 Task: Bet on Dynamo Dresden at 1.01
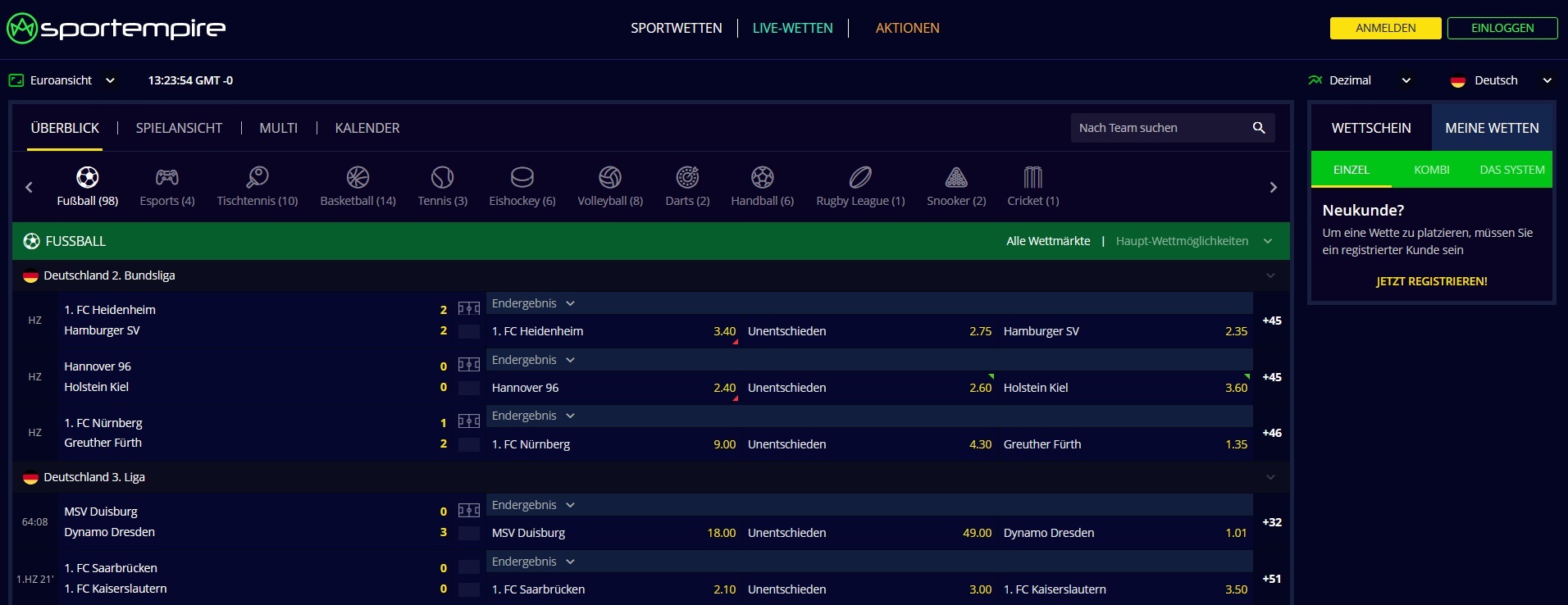tap(1125, 533)
